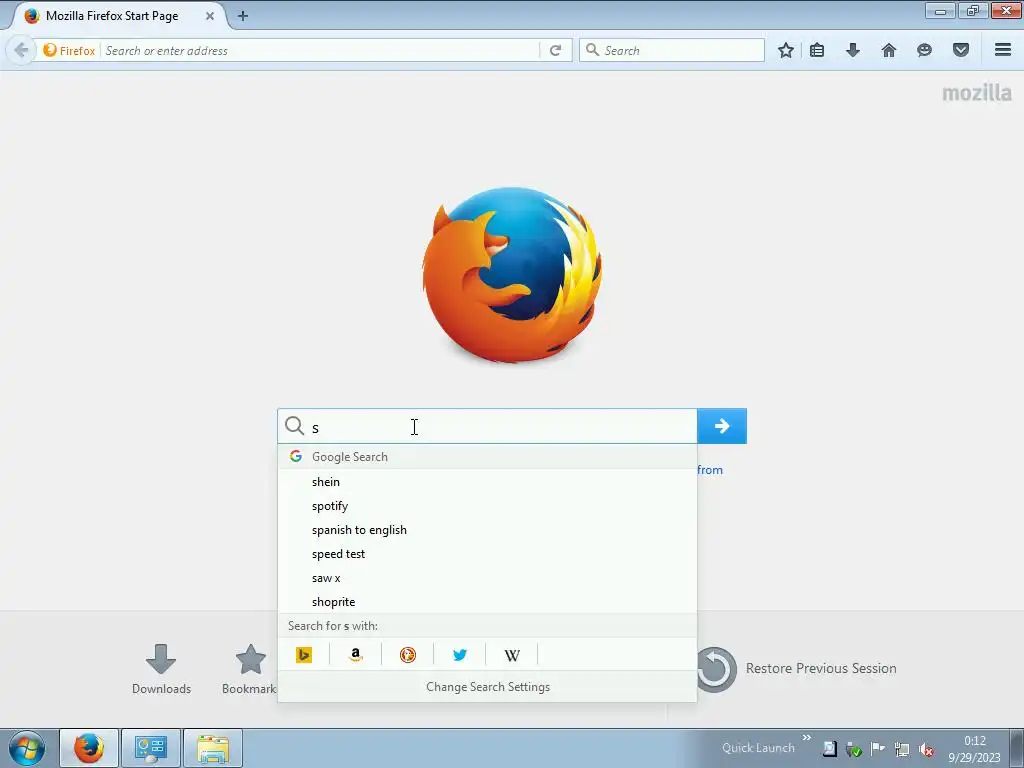Viewport: 1024px width, 768px height.
Task: Focus the Search or enter address field
Action: [320, 50]
